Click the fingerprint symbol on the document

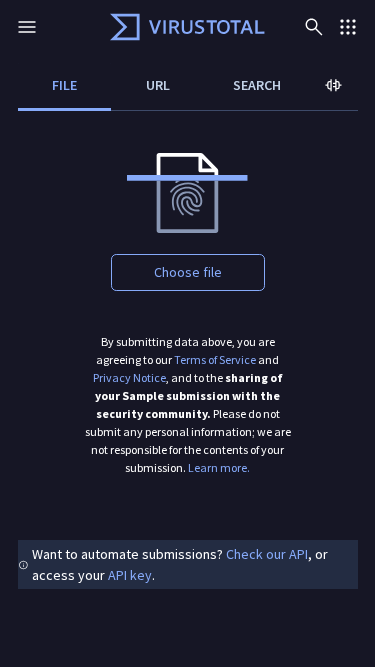[x=188, y=198]
